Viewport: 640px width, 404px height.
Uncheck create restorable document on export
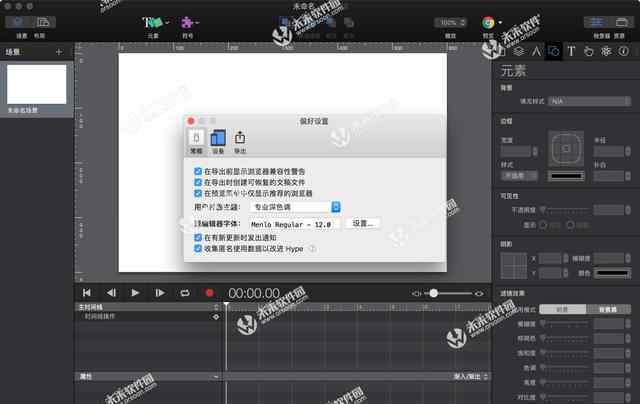197,182
